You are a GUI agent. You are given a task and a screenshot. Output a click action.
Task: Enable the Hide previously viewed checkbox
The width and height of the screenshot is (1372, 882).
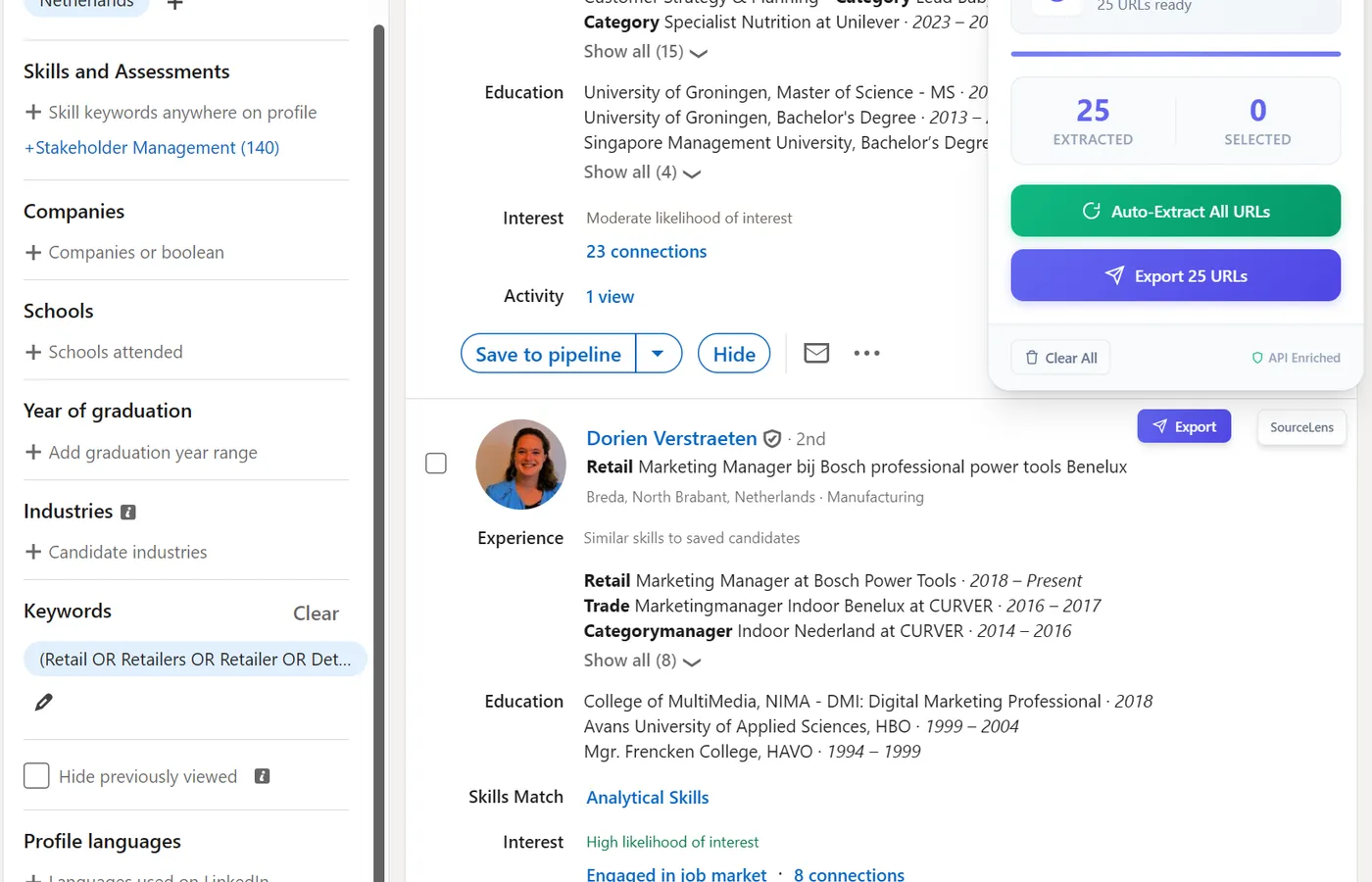[x=36, y=775]
